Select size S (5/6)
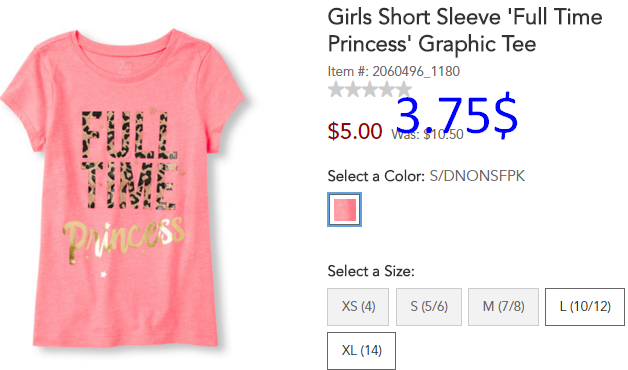The image size is (628, 370). click(429, 307)
